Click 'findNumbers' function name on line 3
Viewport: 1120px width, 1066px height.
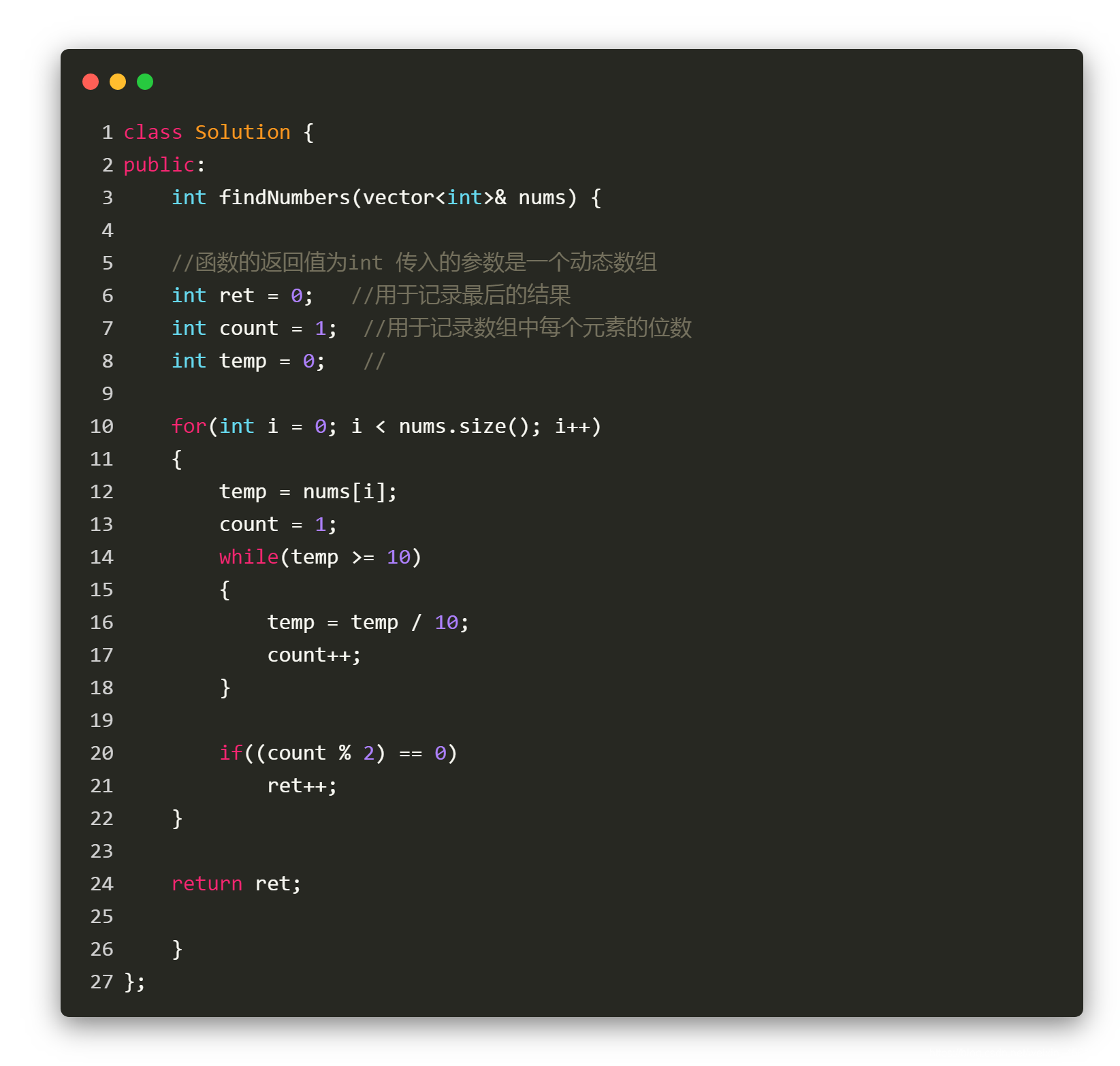tap(285, 197)
